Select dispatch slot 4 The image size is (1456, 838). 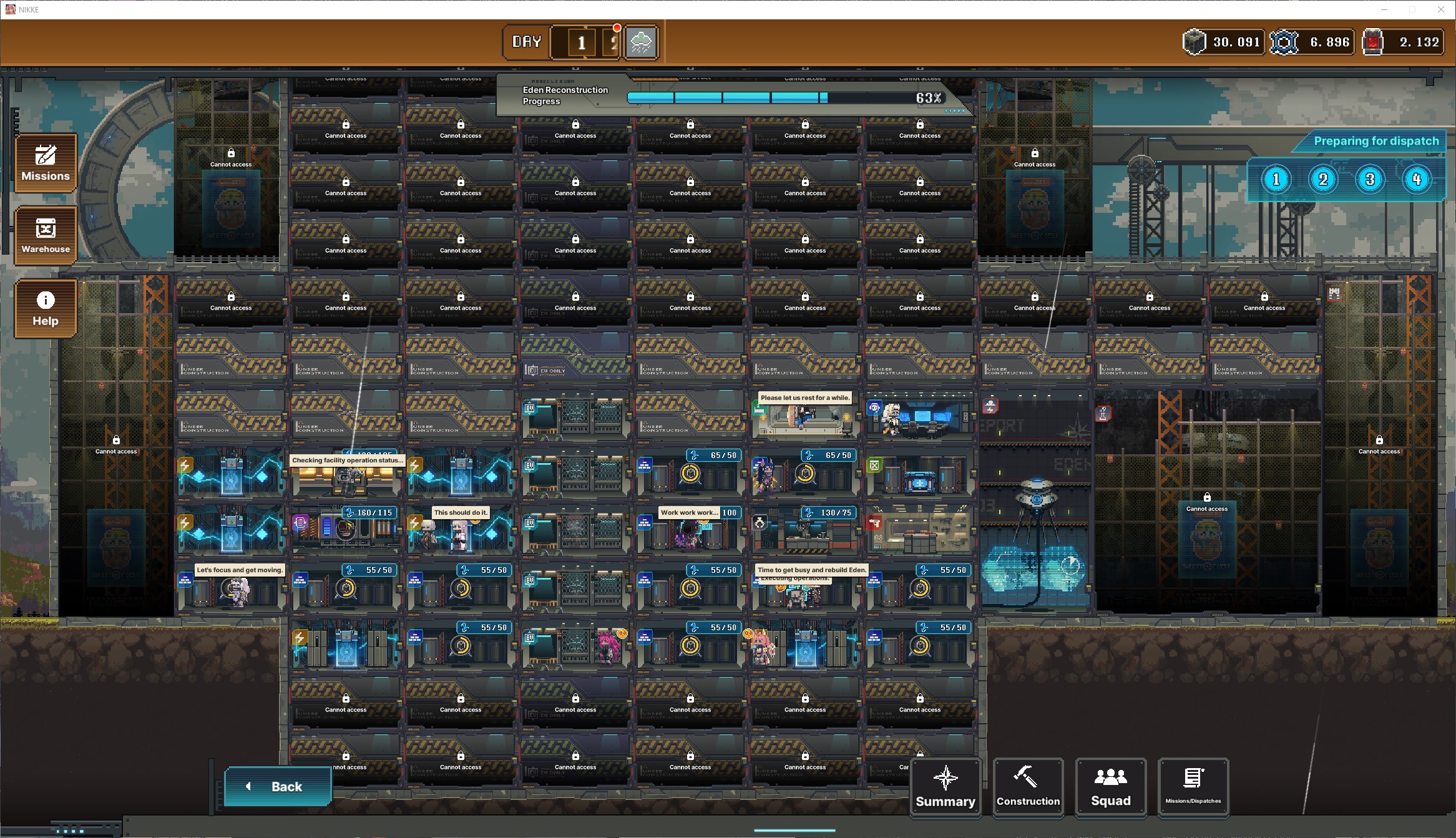click(1416, 180)
